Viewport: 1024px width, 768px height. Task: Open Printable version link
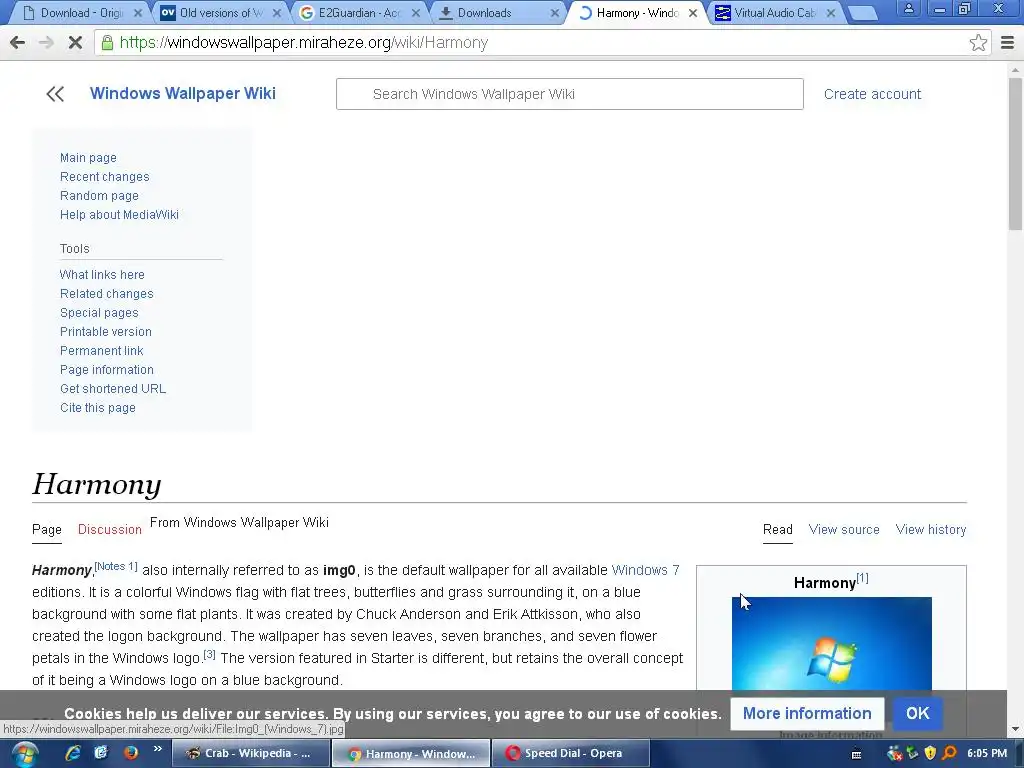pos(106,332)
